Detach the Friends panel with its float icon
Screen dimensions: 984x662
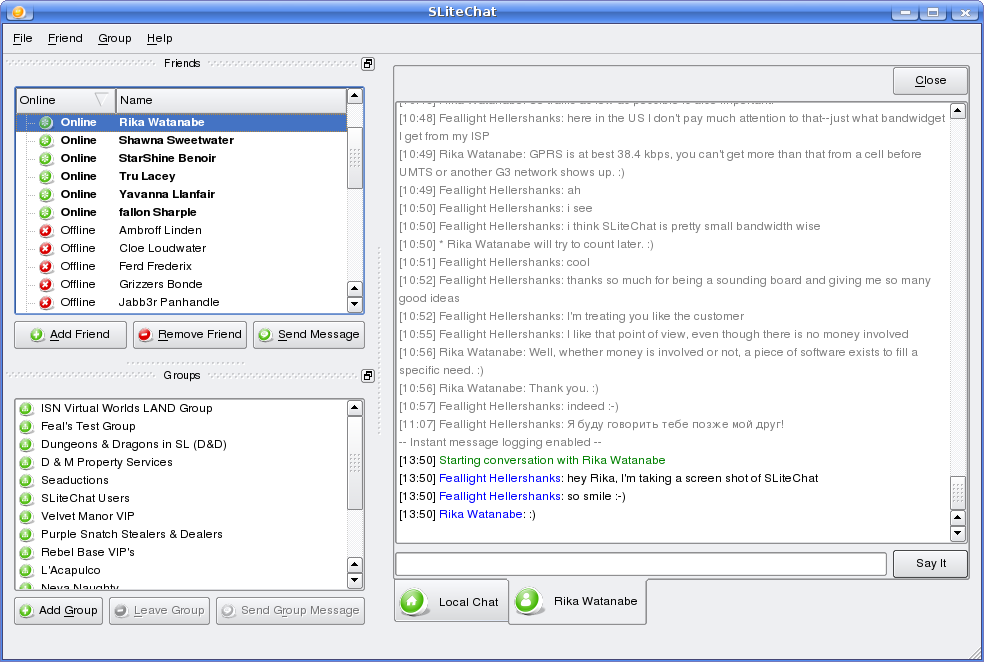pos(368,63)
